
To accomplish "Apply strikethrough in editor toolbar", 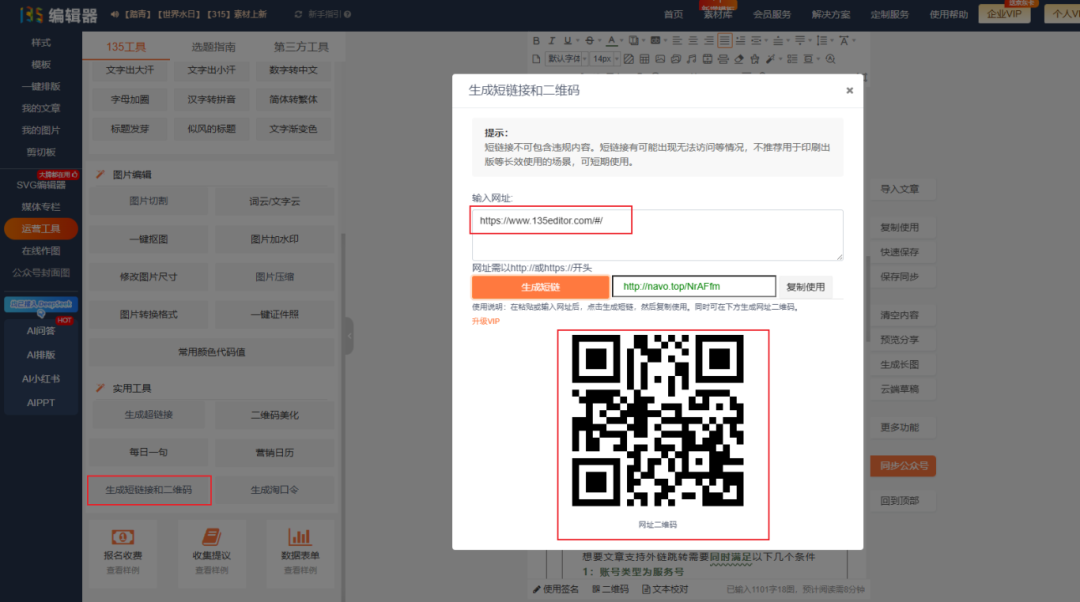I will click(590, 41).
